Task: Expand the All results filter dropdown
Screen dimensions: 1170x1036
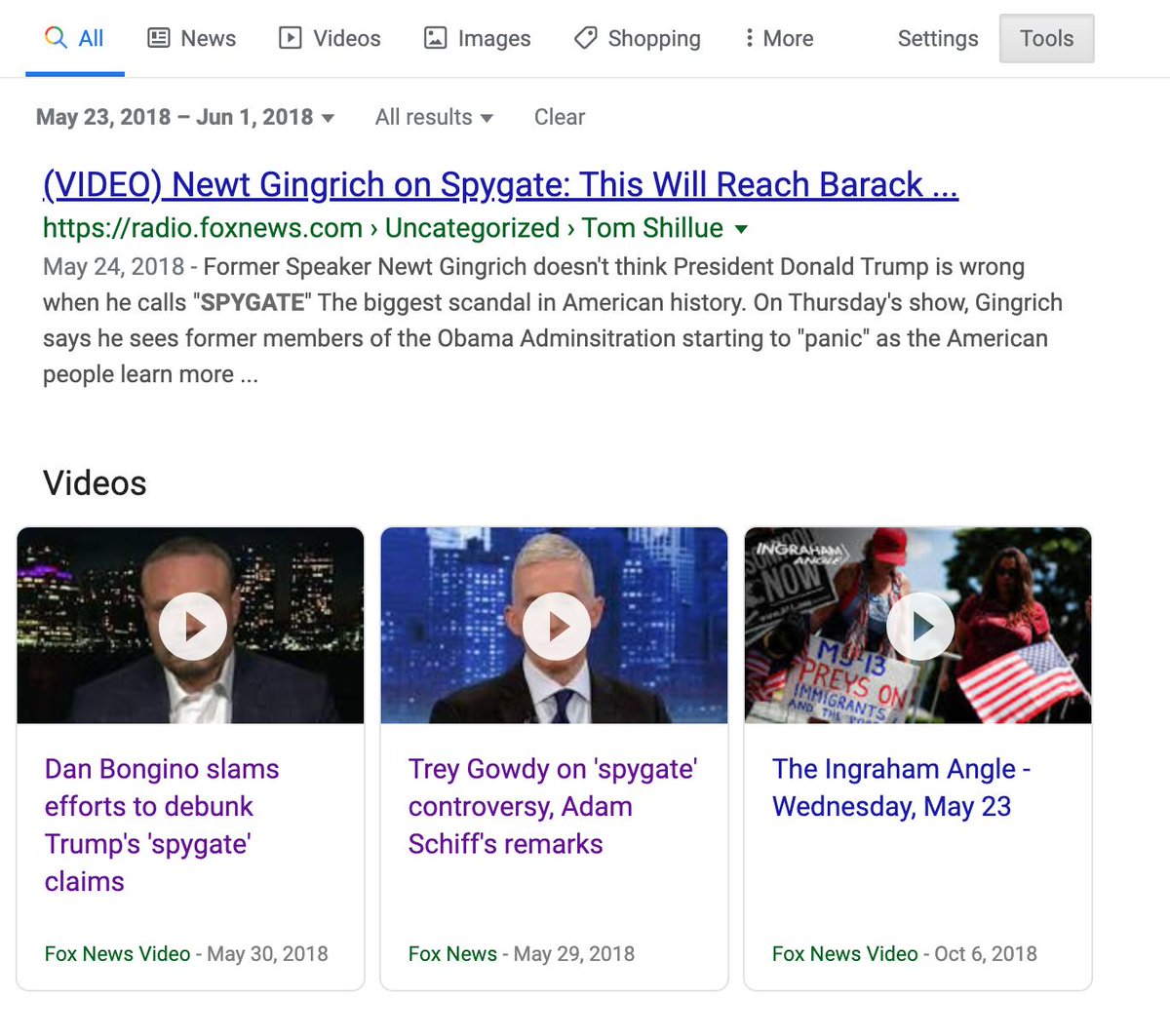Action: [434, 117]
